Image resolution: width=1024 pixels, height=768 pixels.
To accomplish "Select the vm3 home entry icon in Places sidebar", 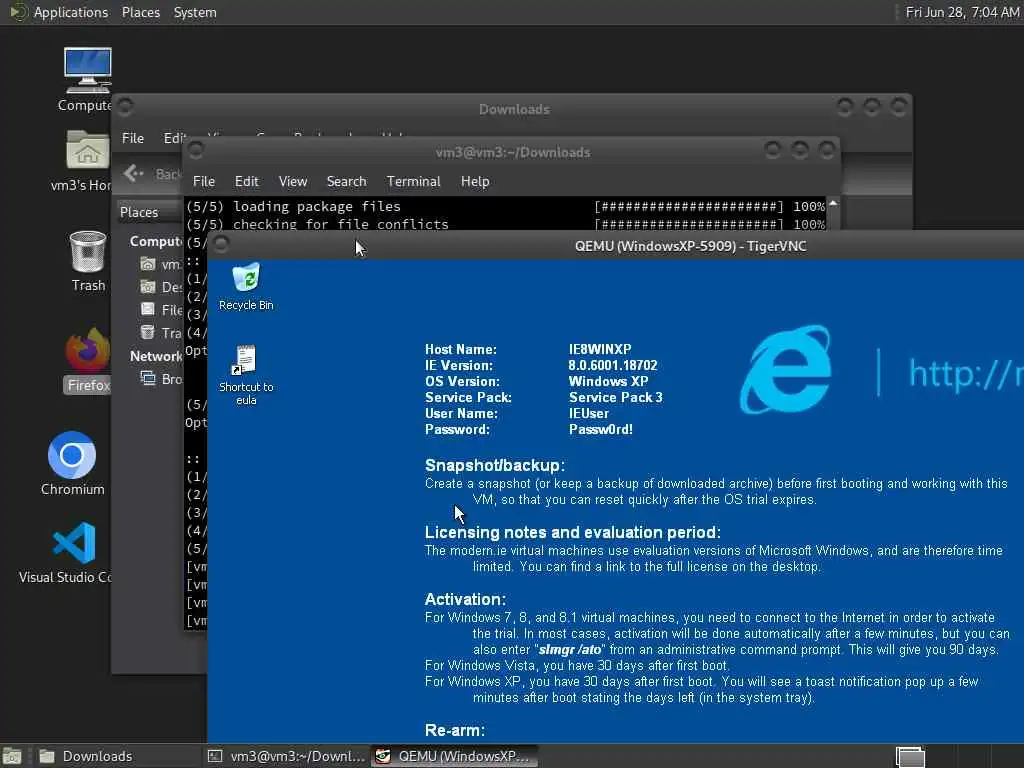I will pos(148,264).
